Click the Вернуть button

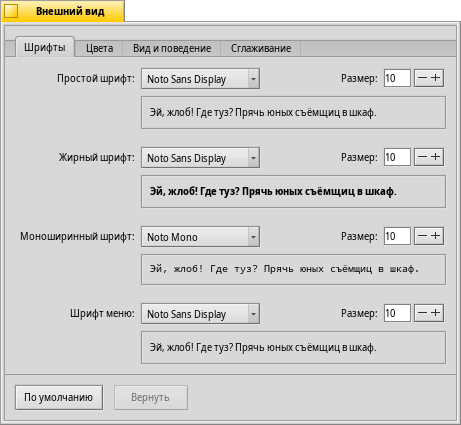click(151, 397)
